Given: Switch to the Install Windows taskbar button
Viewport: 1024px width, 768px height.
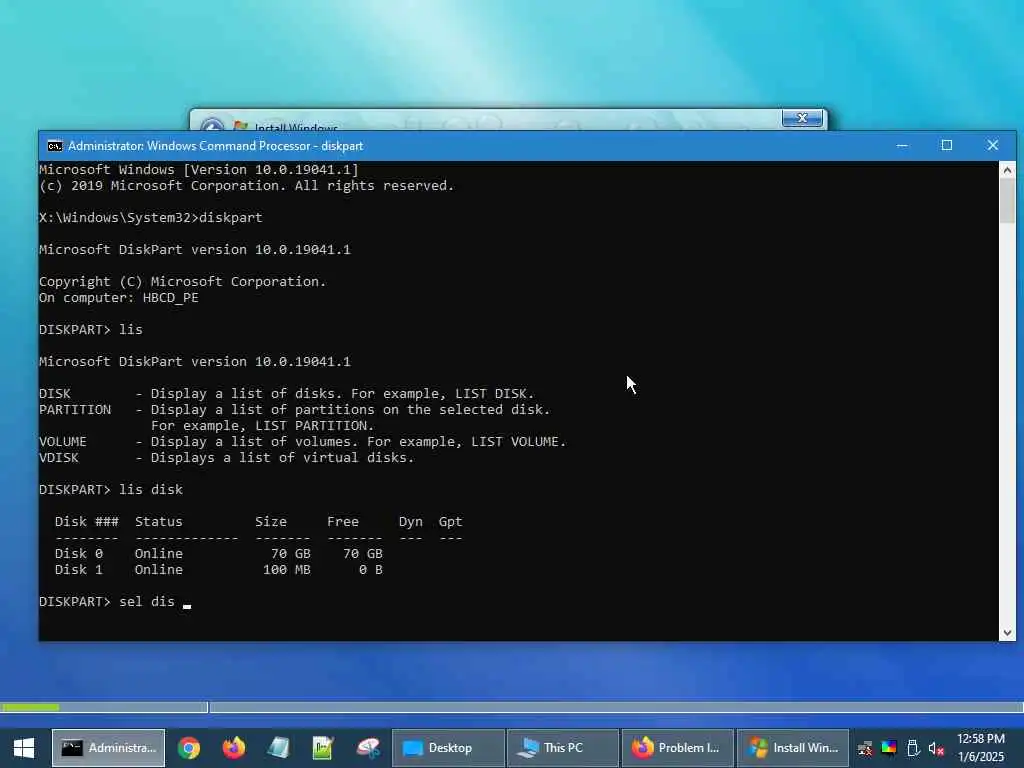Looking at the screenshot, I should tap(792, 748).
